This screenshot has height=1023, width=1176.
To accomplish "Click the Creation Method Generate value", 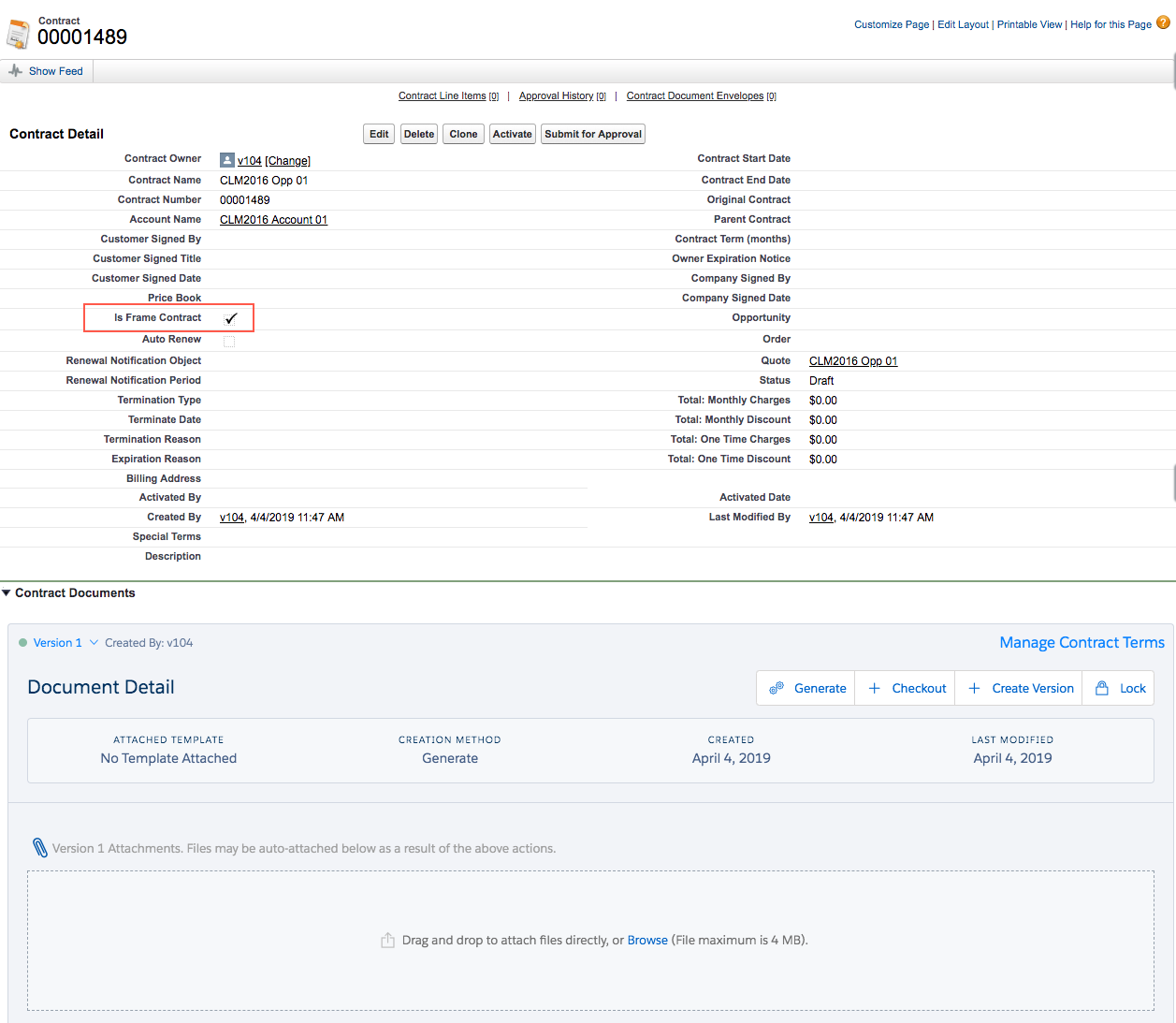I will point(450,758).
